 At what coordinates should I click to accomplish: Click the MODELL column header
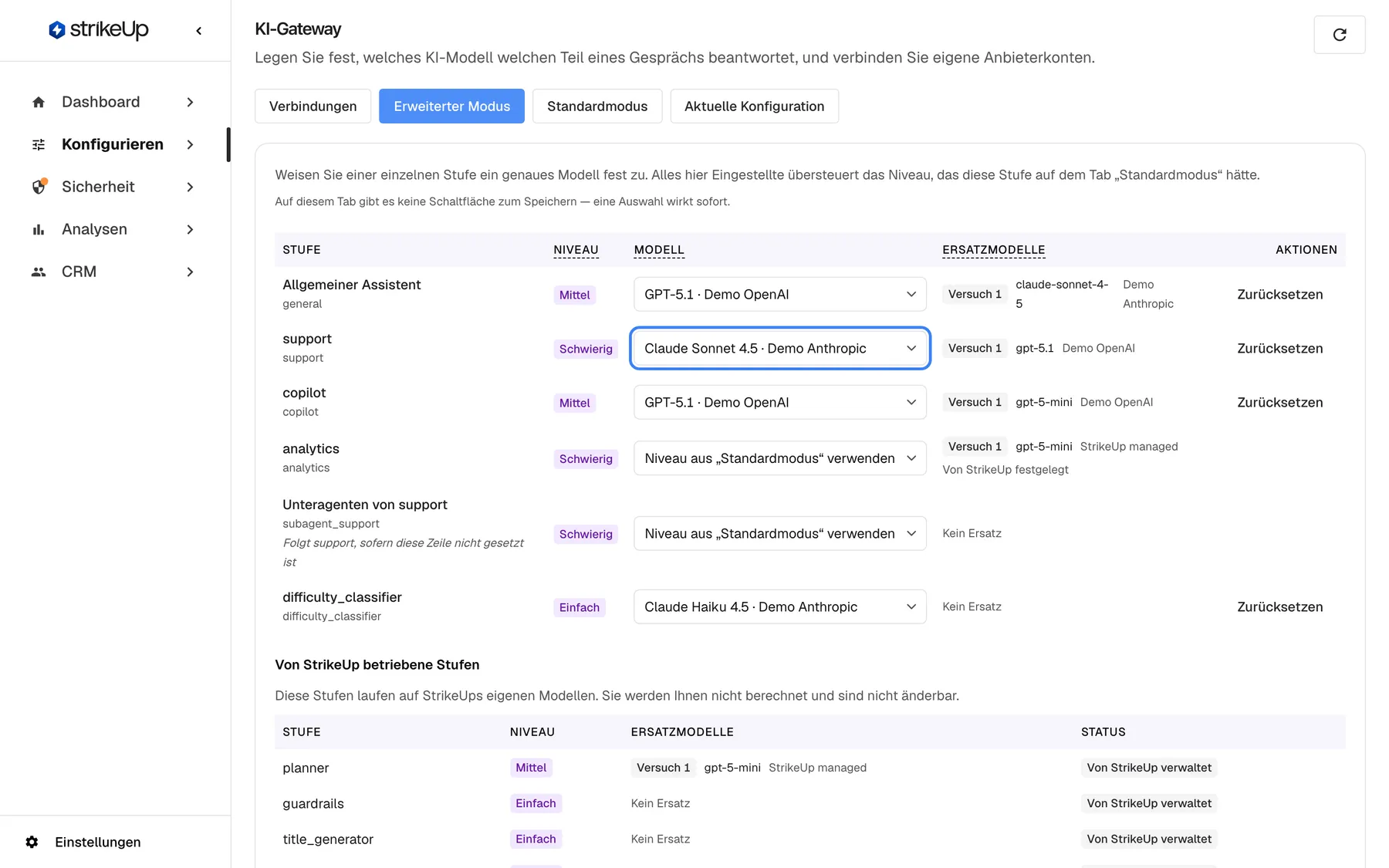pos(659,250)
